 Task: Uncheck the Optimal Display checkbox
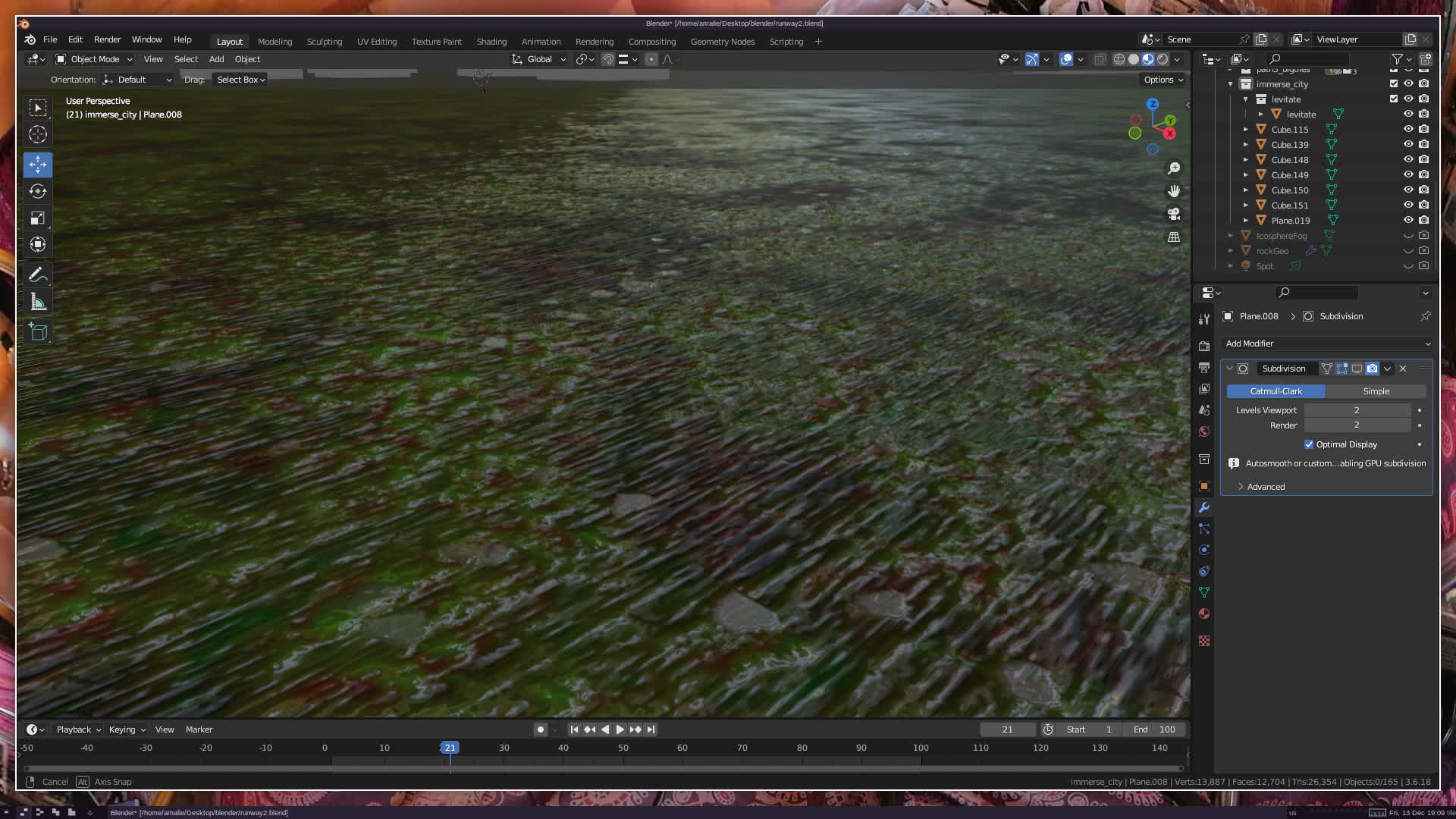[x=1309, y=444]
